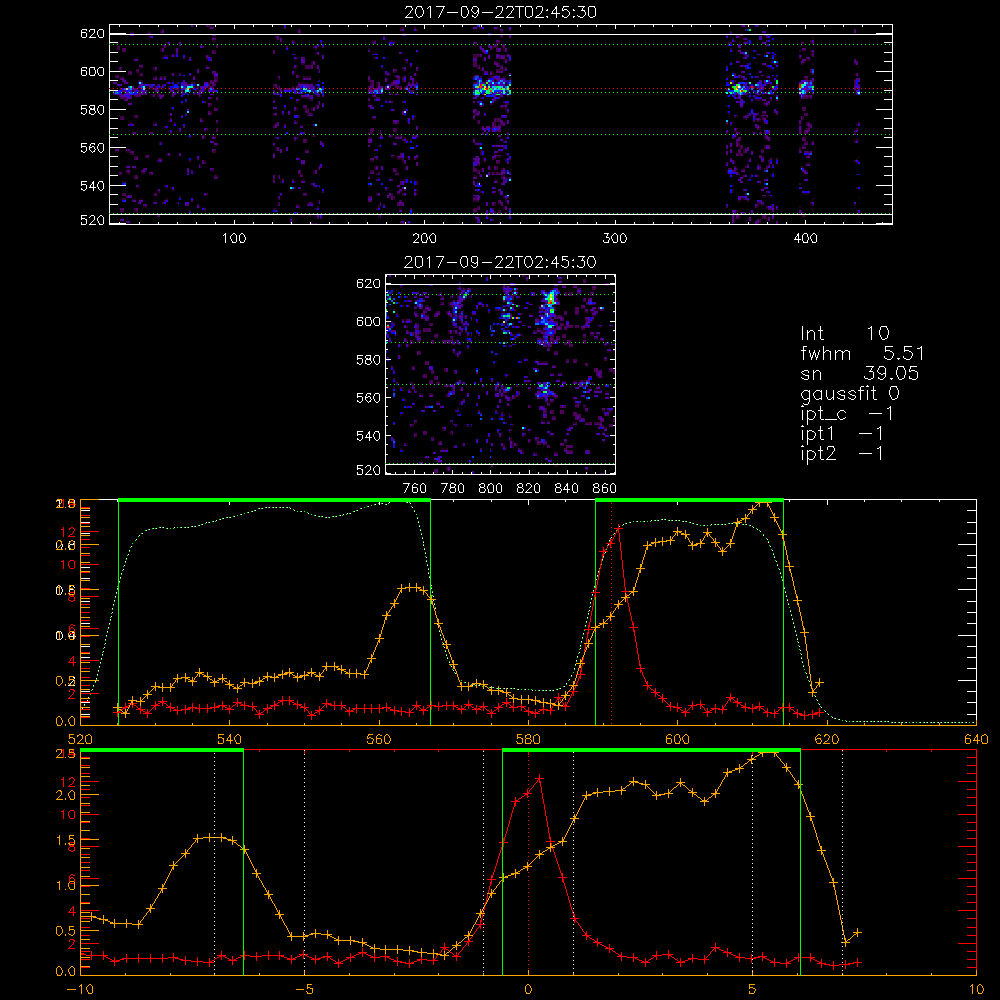Image resolution: width=1000 pixels, height=1000 pixels.
Task: Click the 'sn 39.05' value line
Action: [859, 373]
